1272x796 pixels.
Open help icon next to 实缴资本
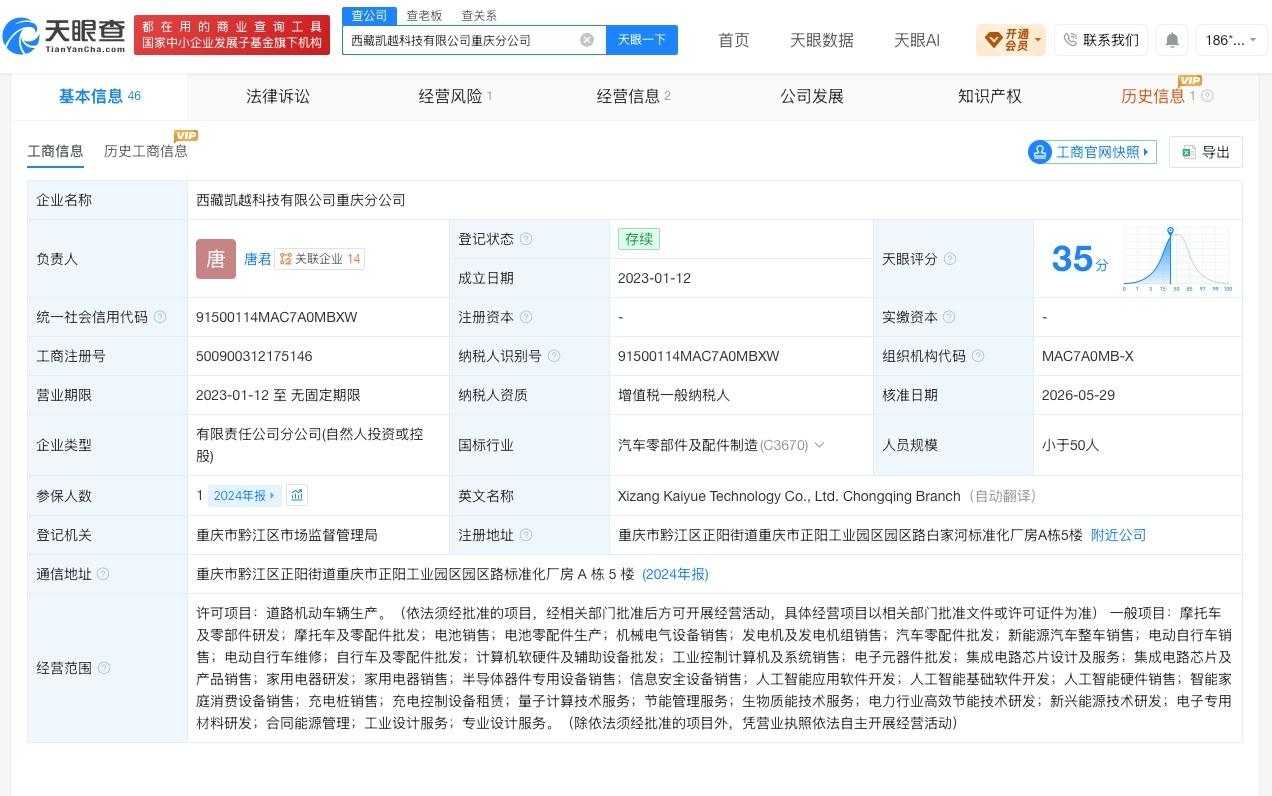click(x=950, y=317)
